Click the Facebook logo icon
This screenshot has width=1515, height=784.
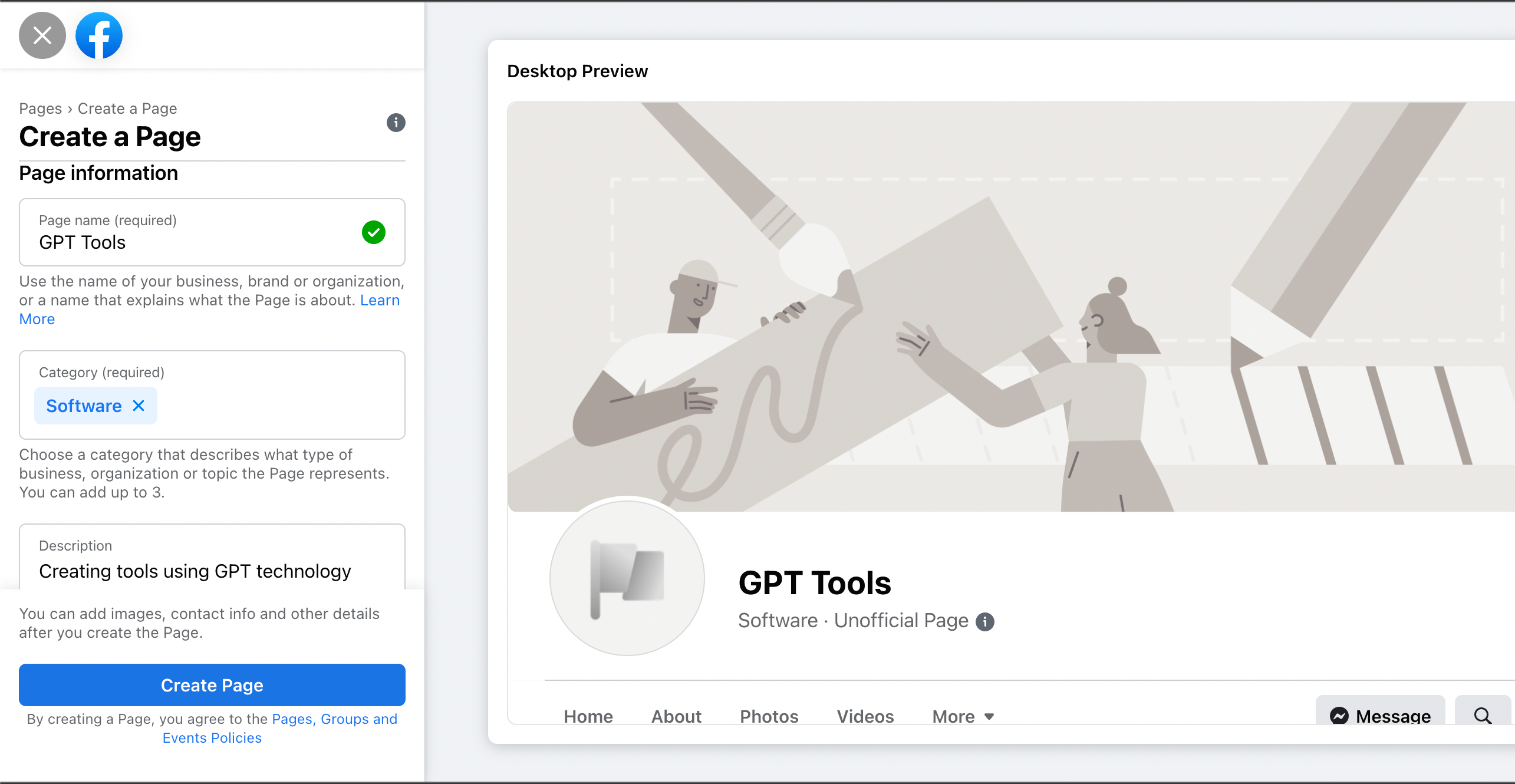[99, 35]
